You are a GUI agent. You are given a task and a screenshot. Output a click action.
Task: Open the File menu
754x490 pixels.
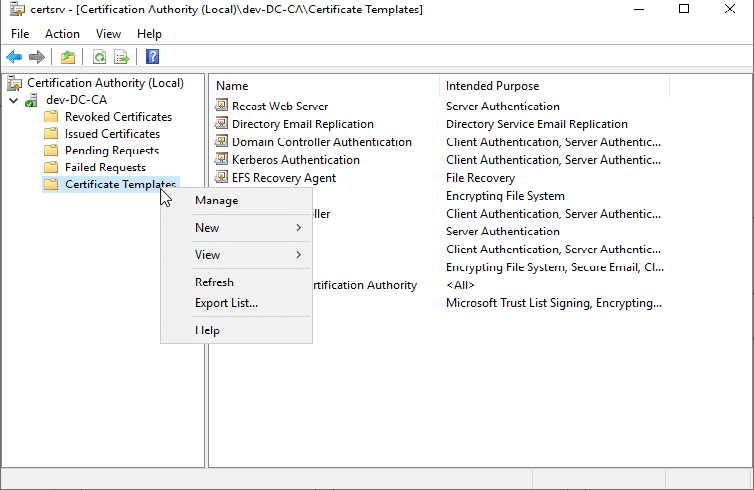(x=20, y=34)
